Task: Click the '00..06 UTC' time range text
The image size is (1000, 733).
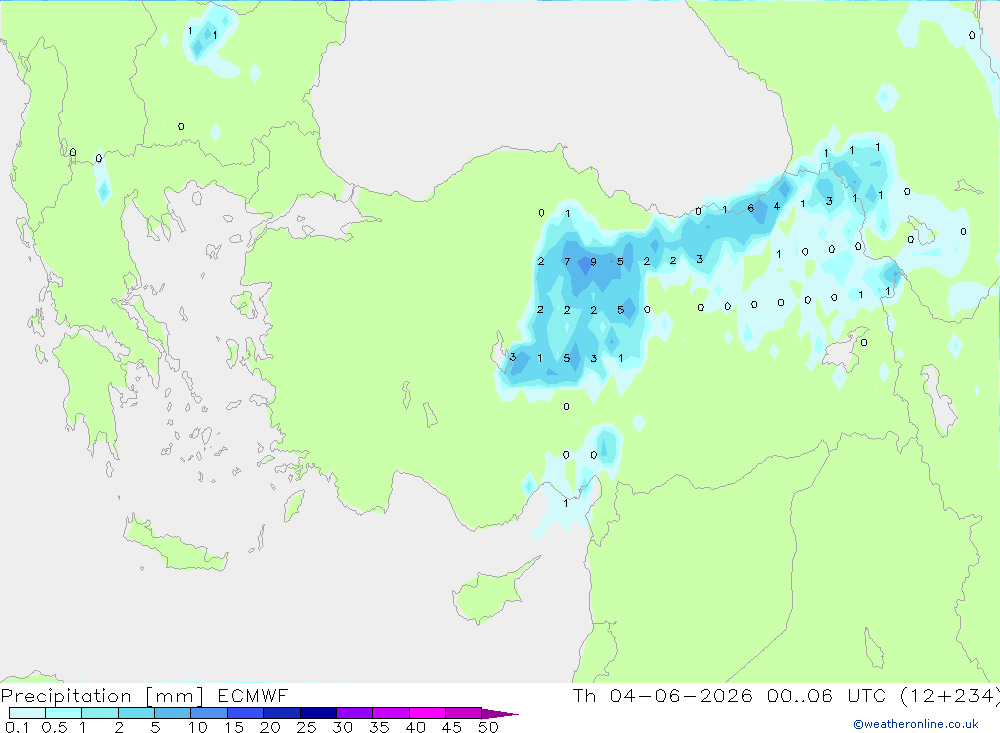Action: [x=827, y=695]
